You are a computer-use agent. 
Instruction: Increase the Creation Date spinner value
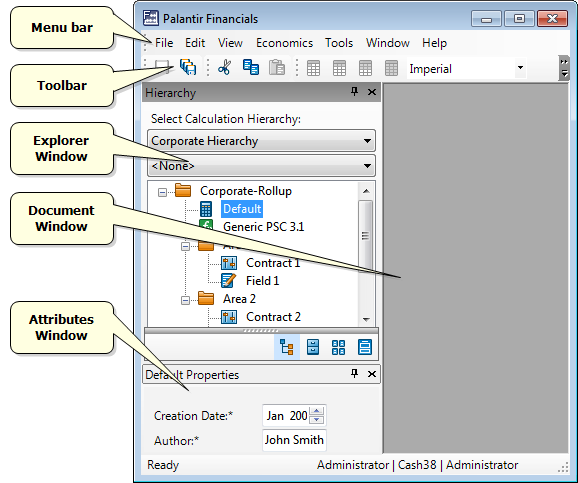[317, 411]
